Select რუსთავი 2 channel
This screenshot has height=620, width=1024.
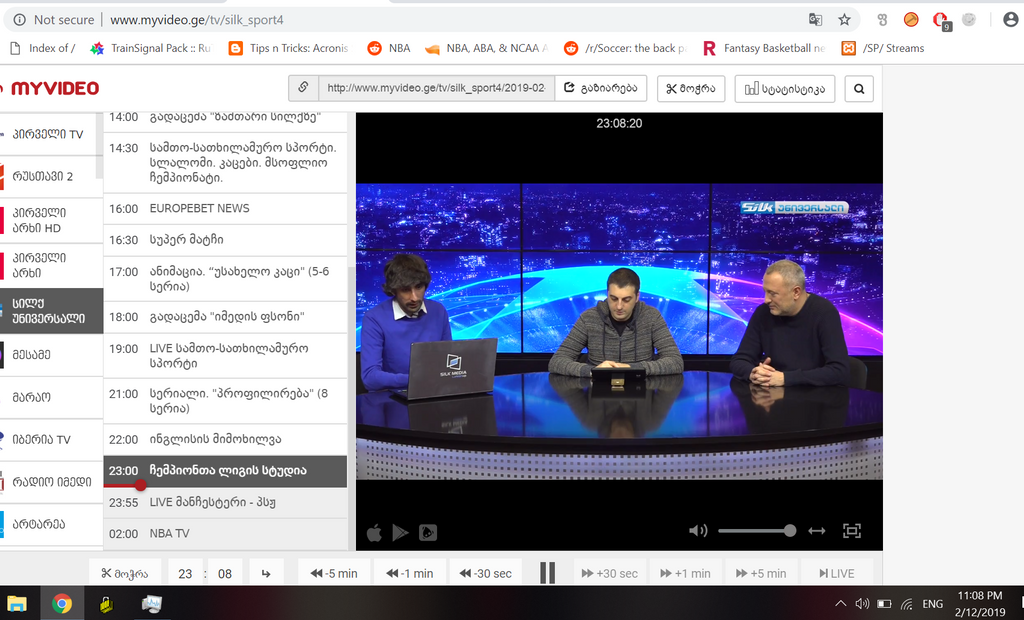[x=51, y=176]
